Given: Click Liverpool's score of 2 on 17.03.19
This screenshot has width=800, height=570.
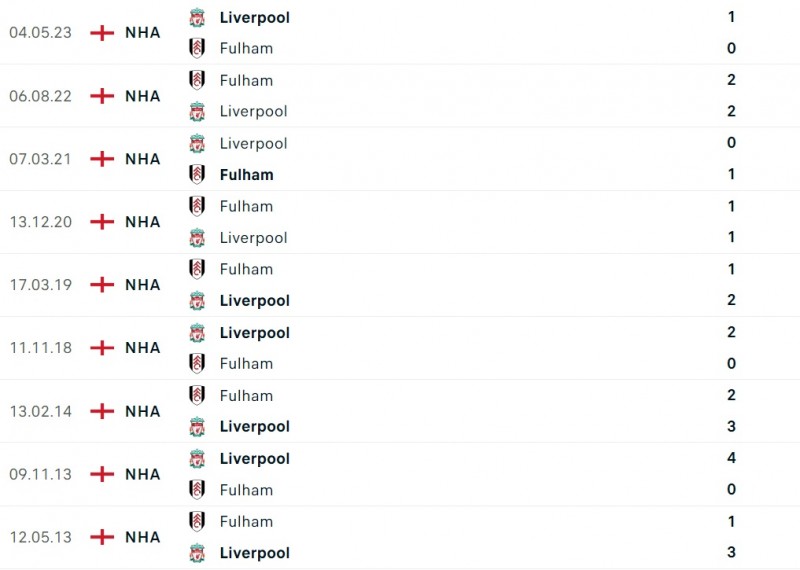Looking at the screenshot, I should [732, 300].
